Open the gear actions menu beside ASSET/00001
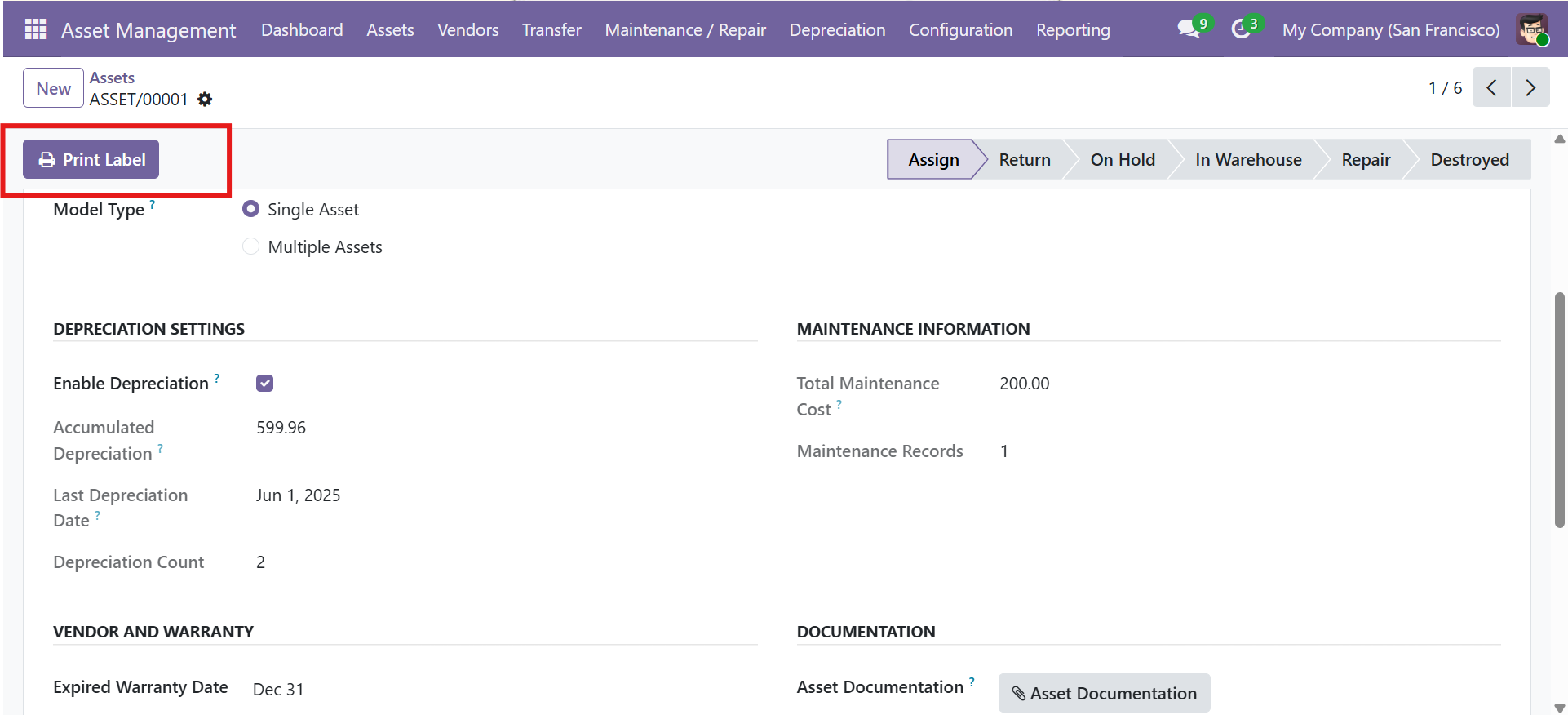This screenshot has height=715, width=1568. (x=206, y=100)
